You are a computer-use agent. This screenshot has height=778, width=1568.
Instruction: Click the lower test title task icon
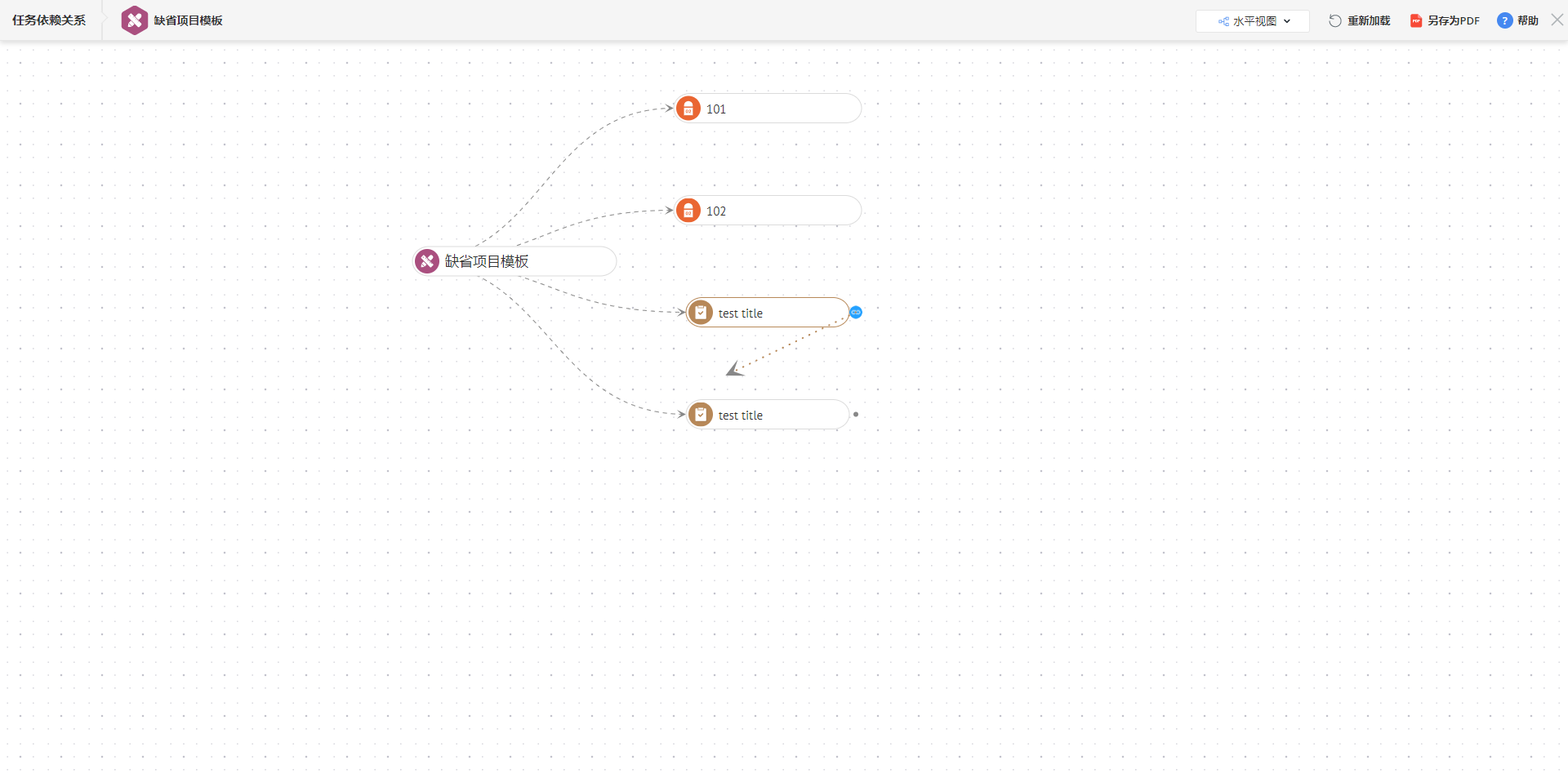[x=701, y=415]
